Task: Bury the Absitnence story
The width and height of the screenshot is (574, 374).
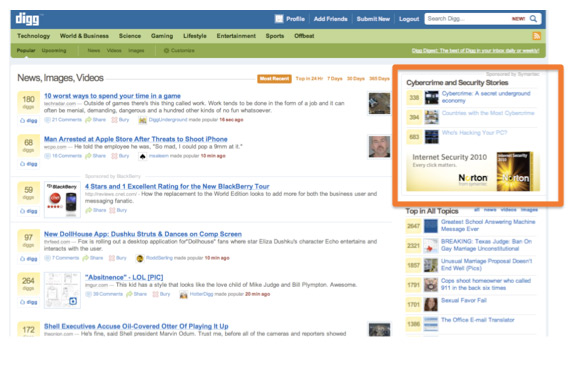Action: pyautogui.click(x=161, y=294)
